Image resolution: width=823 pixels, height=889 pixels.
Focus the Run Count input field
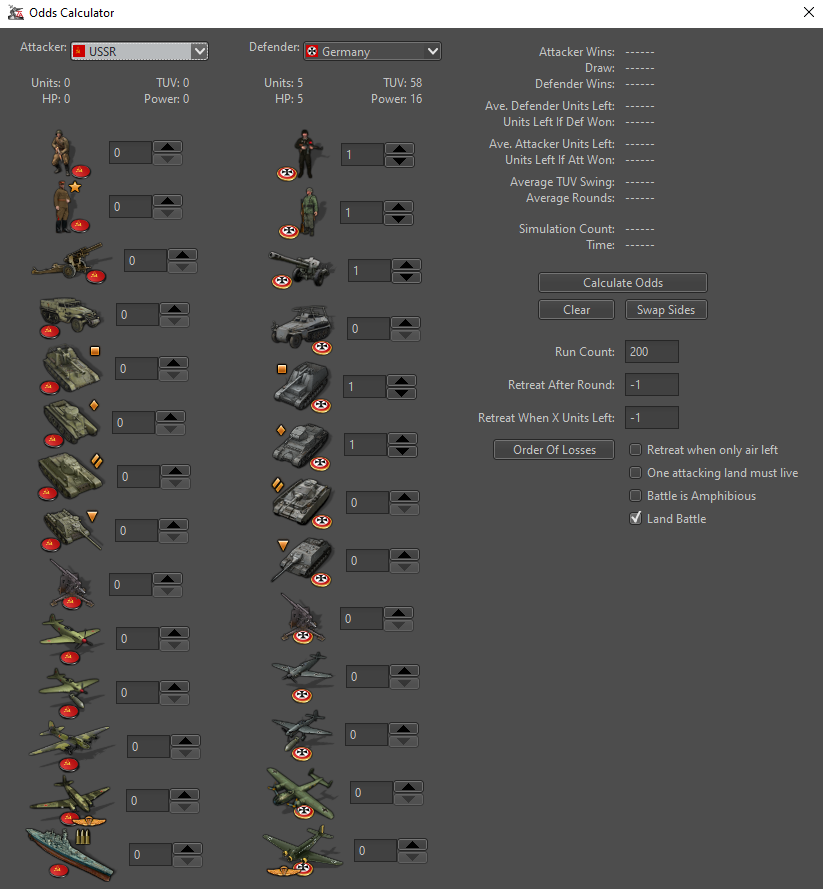[x=652, y=352]
